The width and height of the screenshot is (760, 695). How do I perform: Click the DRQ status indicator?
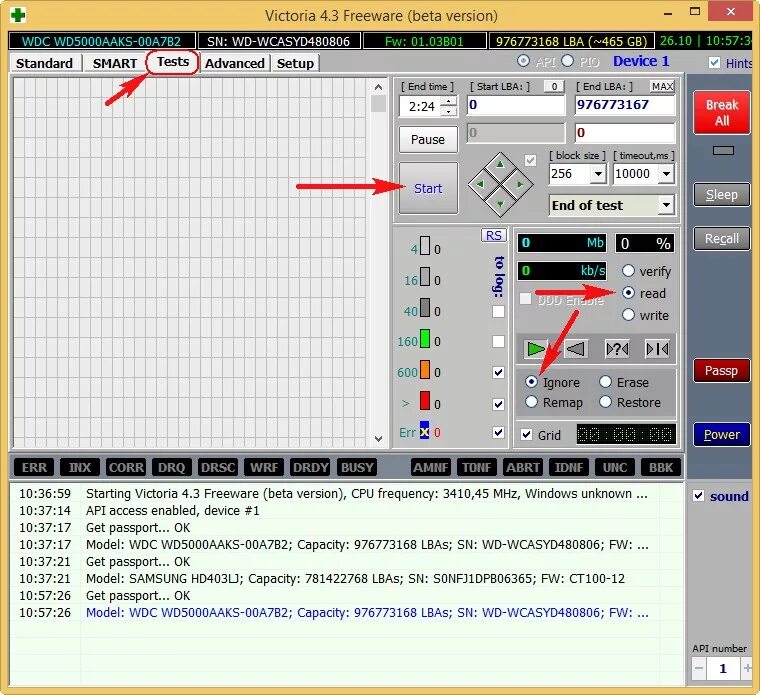[x=172, y=467]
